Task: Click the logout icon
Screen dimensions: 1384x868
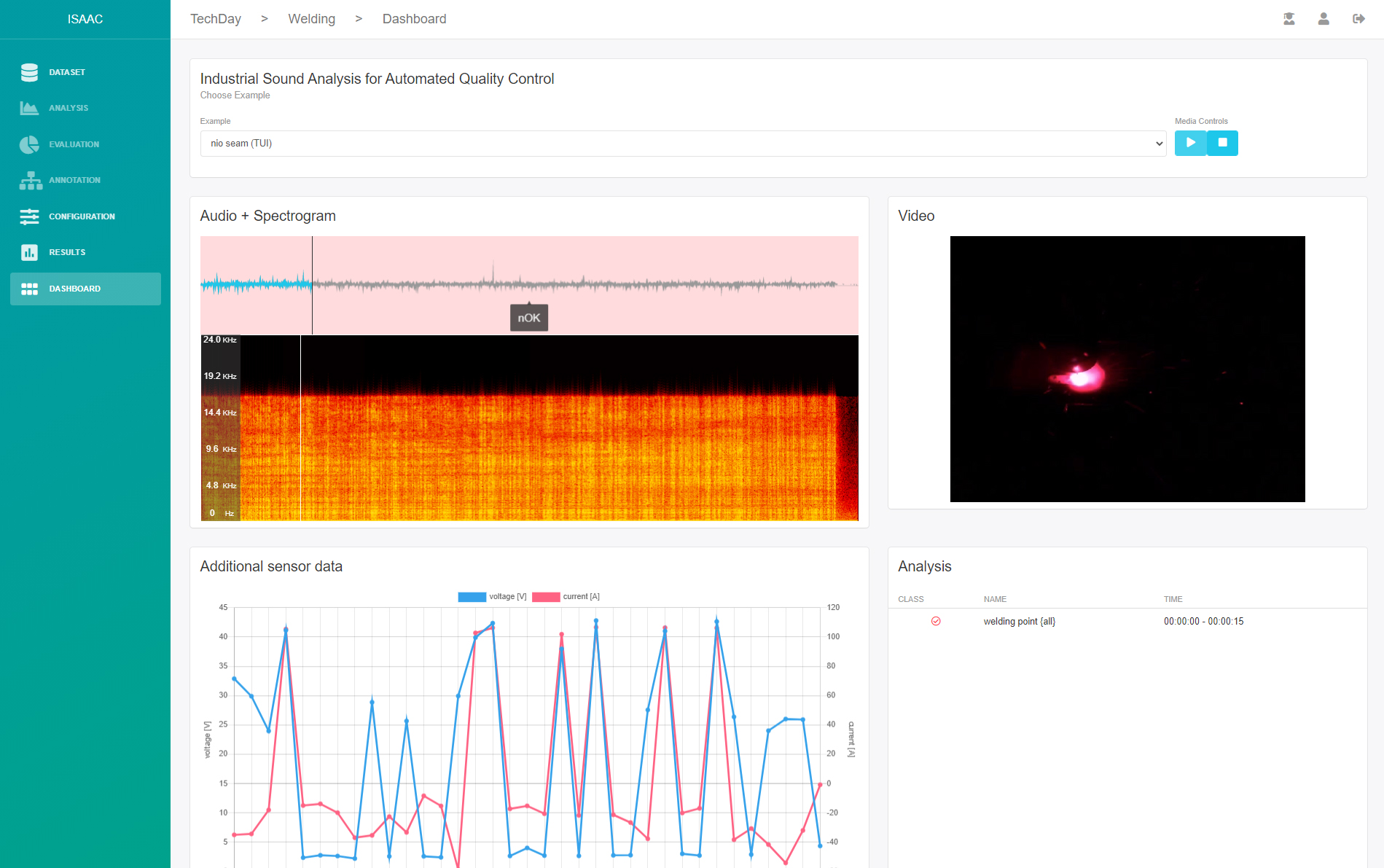Action: pos(1358,19)
